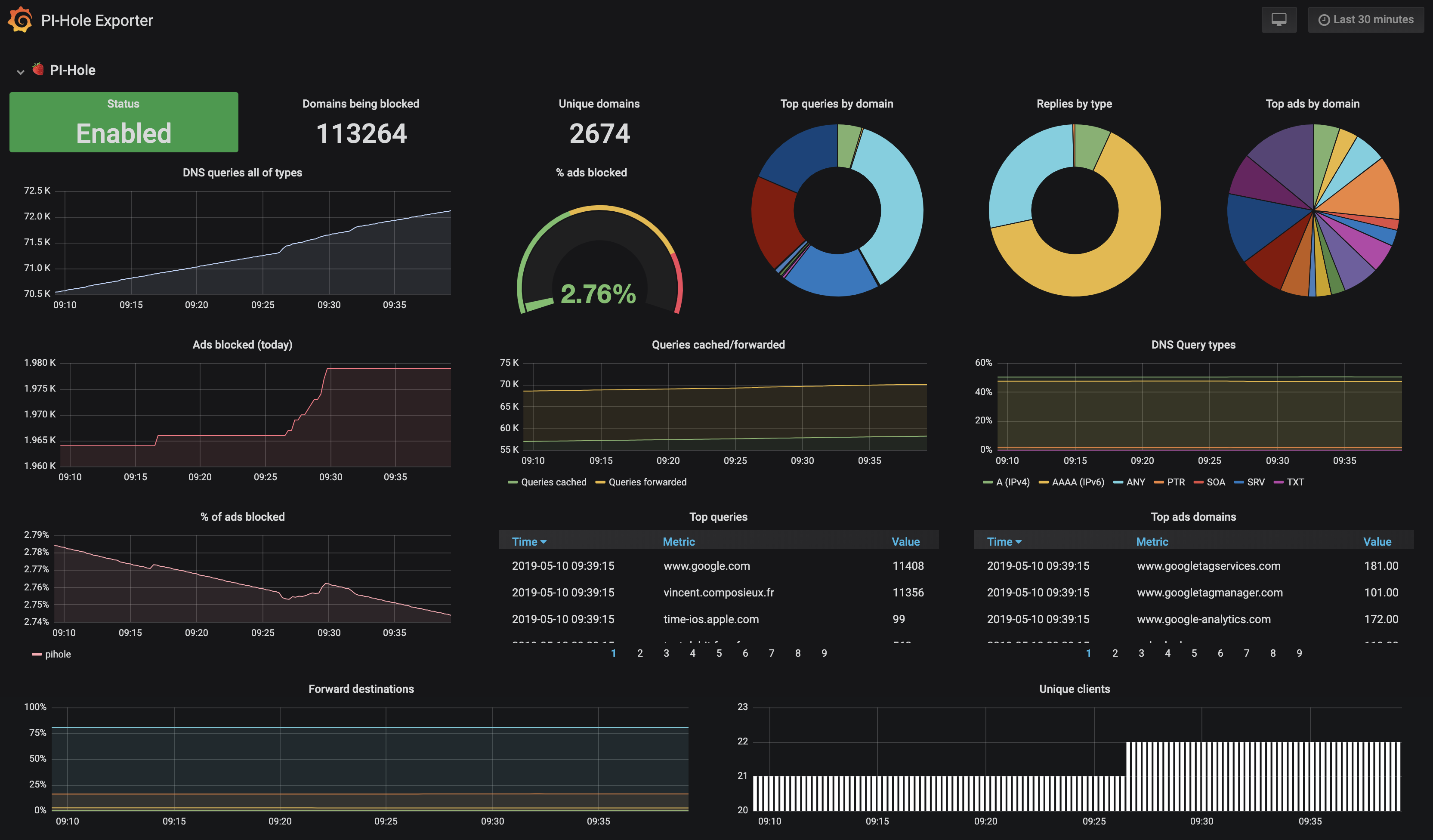
Task: Toggle AAAA (IPv6) legend series
Action: tap(1078, 482)
